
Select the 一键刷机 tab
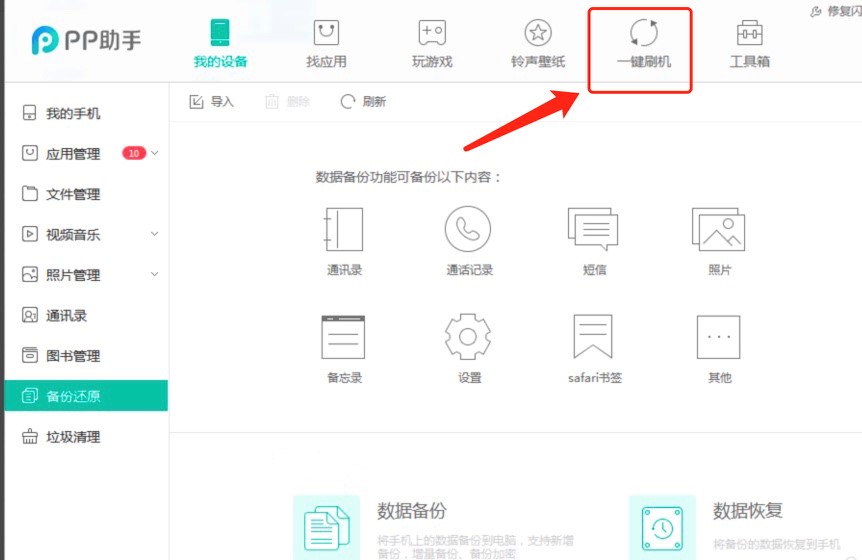click(x=643, y=43)
